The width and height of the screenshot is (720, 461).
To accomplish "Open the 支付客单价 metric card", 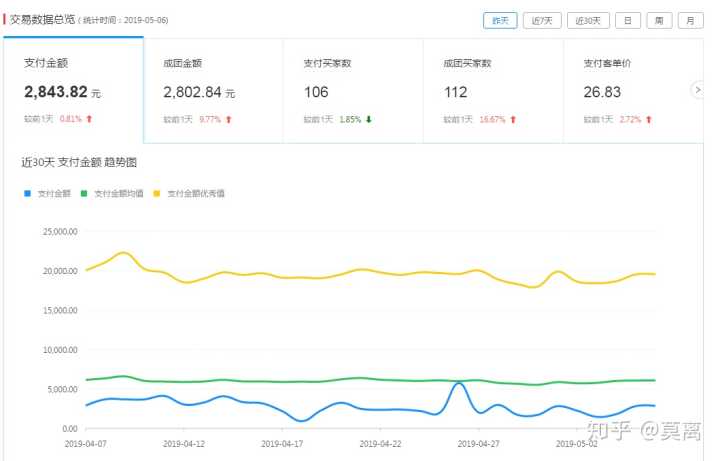I will pos(625,90).
